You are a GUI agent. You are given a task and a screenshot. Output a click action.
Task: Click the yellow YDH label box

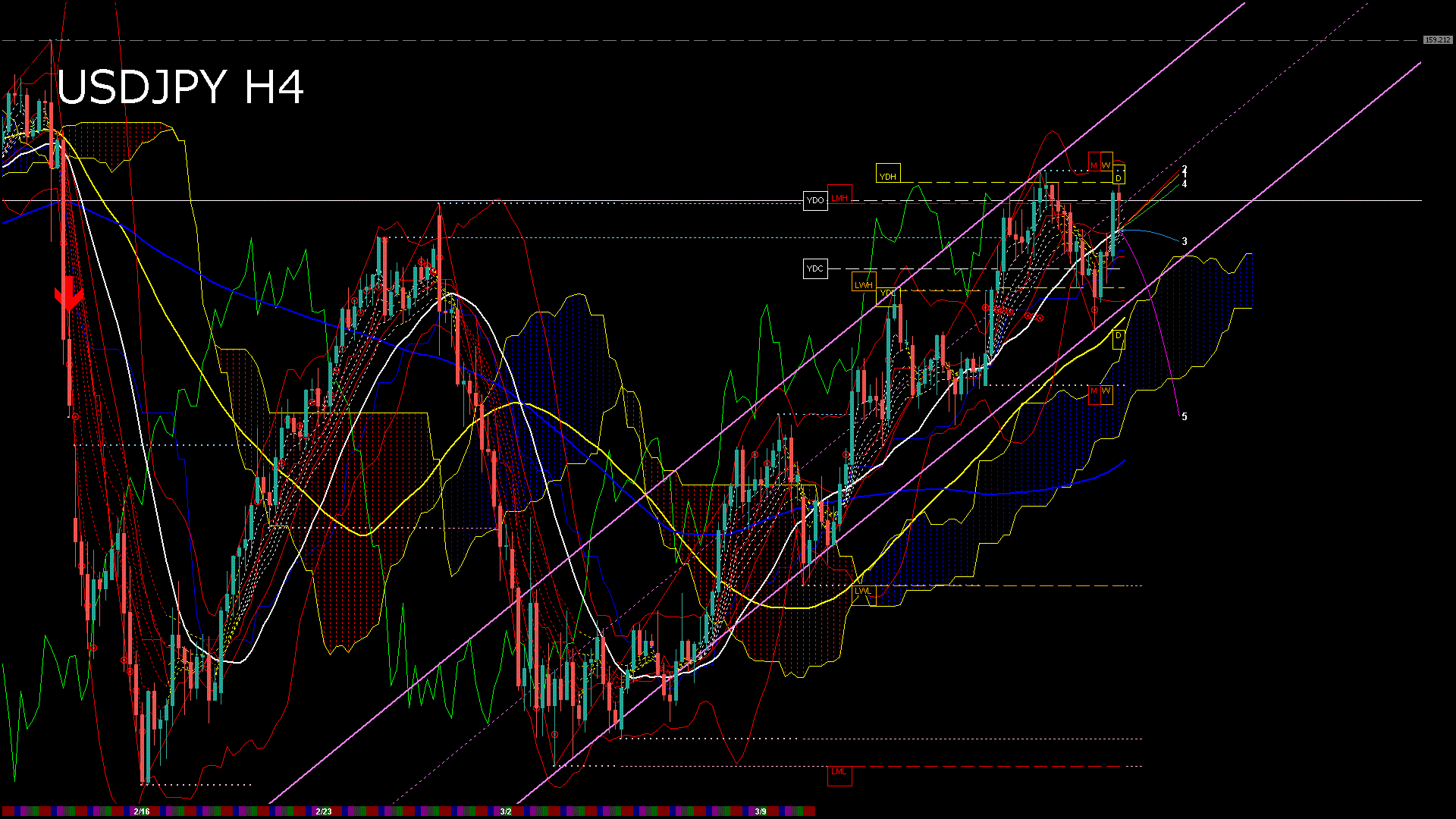pos(887,176)
